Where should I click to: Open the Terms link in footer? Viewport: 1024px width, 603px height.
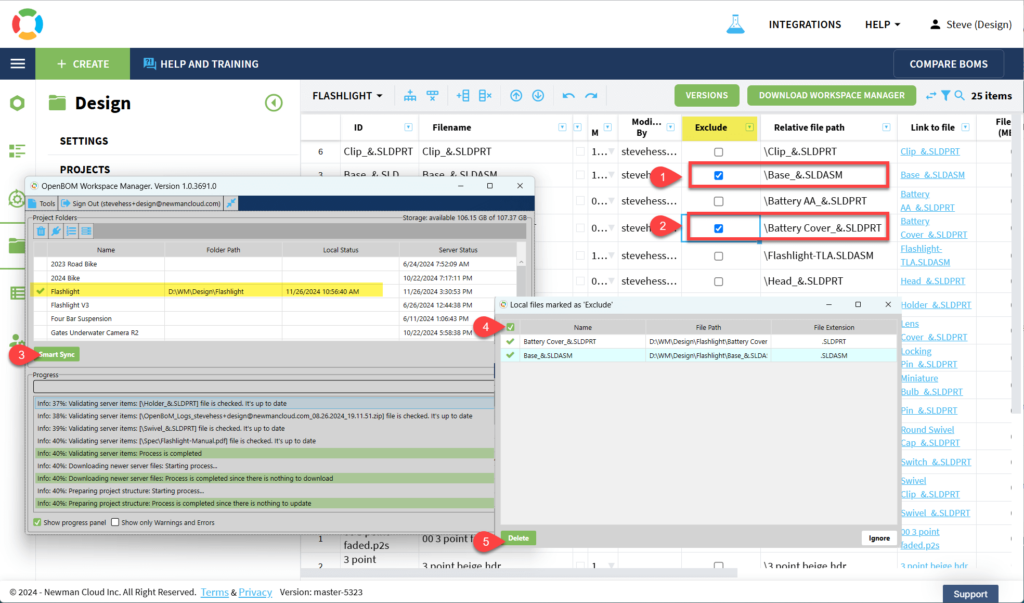[214, 593]
